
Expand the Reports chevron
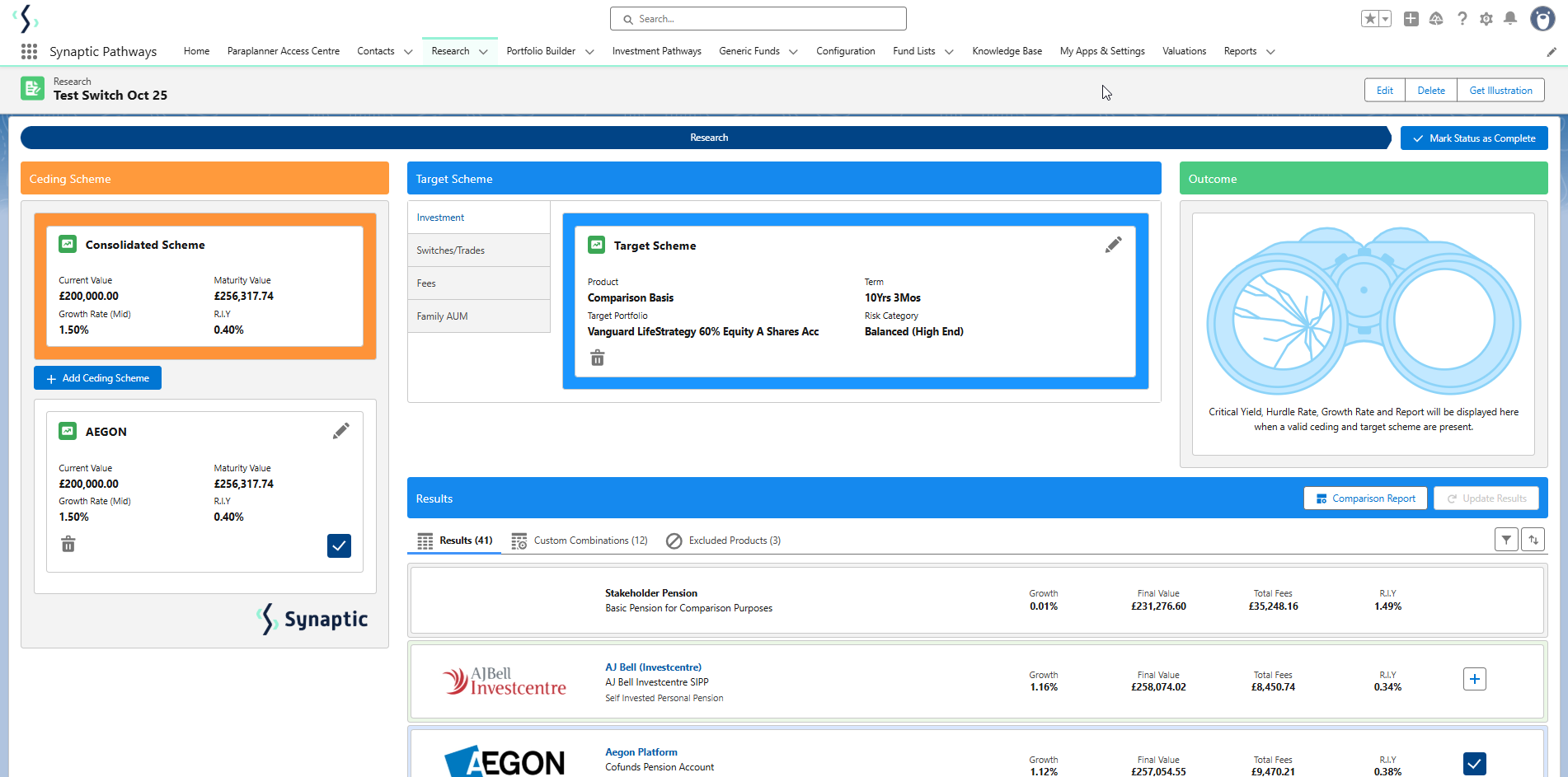coord(1270,52)
